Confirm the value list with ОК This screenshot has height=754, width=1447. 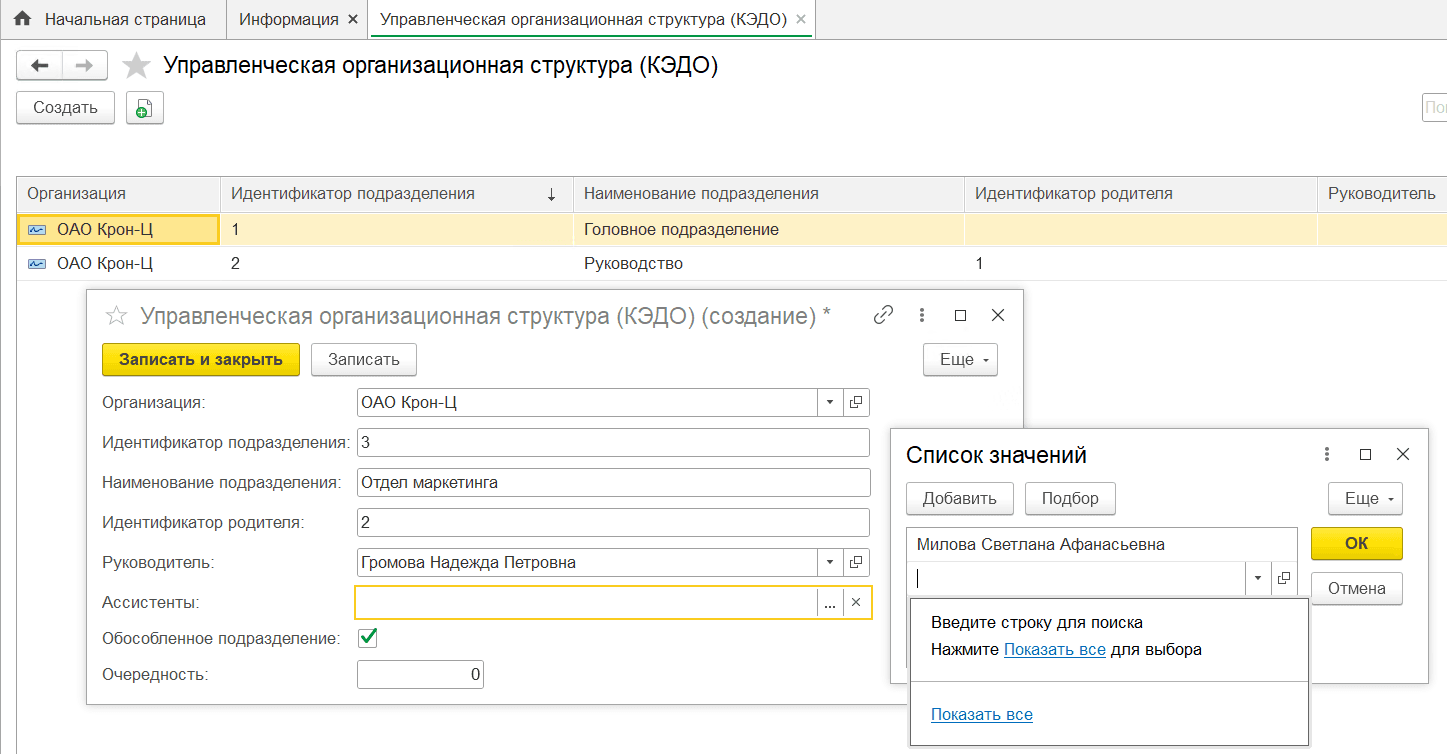click(1356, 543)
